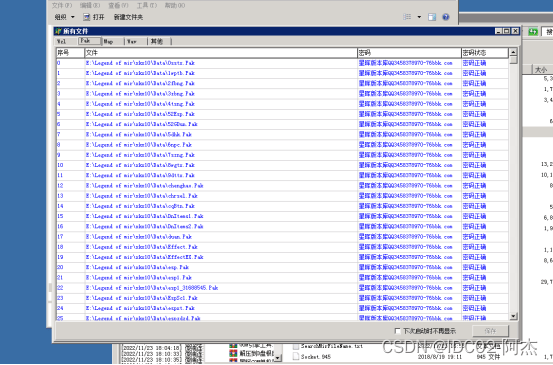
Task: Click the 保存 button in the dialog
Action: (490, 331)
